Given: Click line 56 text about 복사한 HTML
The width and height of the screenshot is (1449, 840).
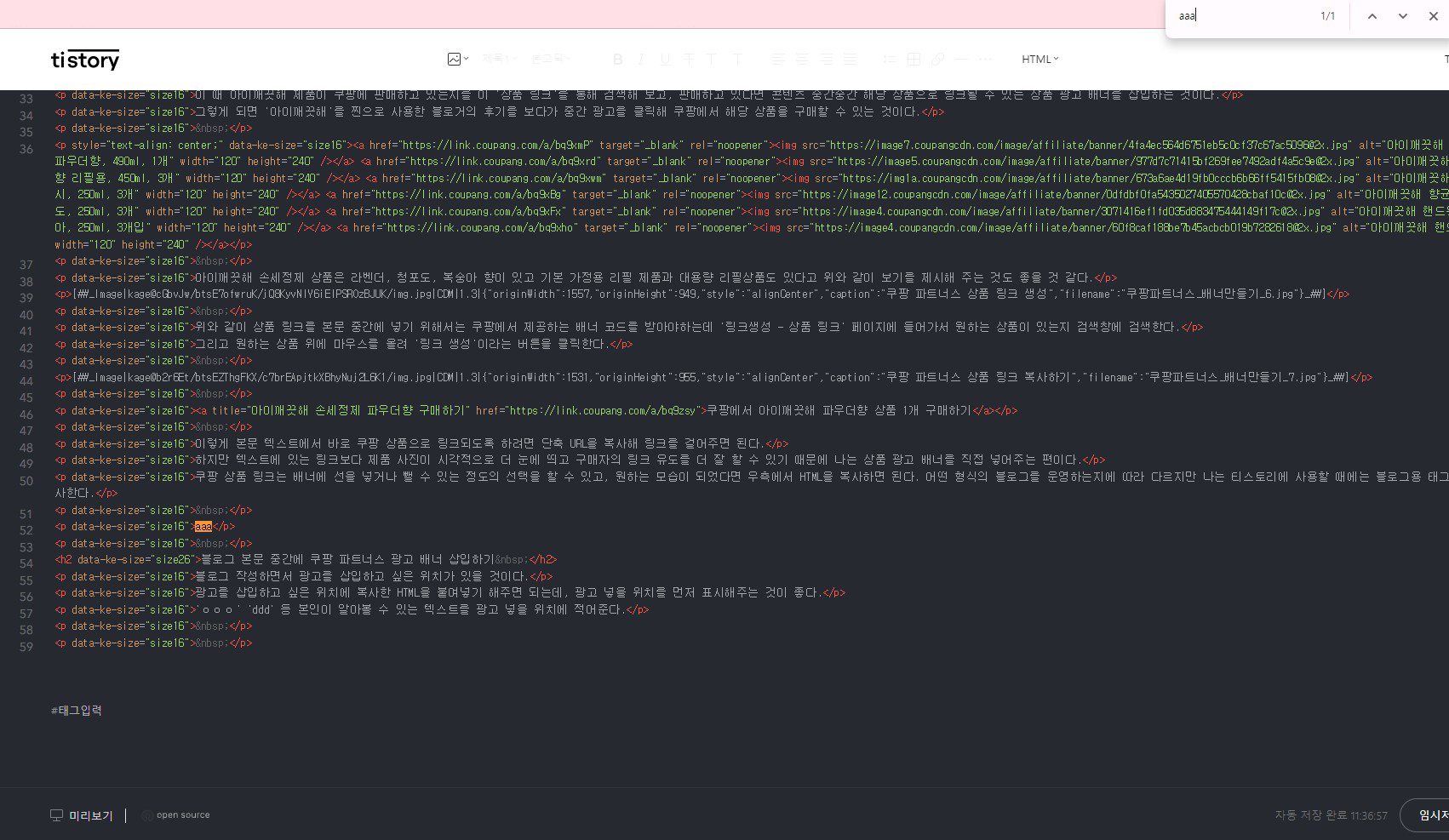Looking at the screenshot, I should pyautogui.click(x=509, y=593).
